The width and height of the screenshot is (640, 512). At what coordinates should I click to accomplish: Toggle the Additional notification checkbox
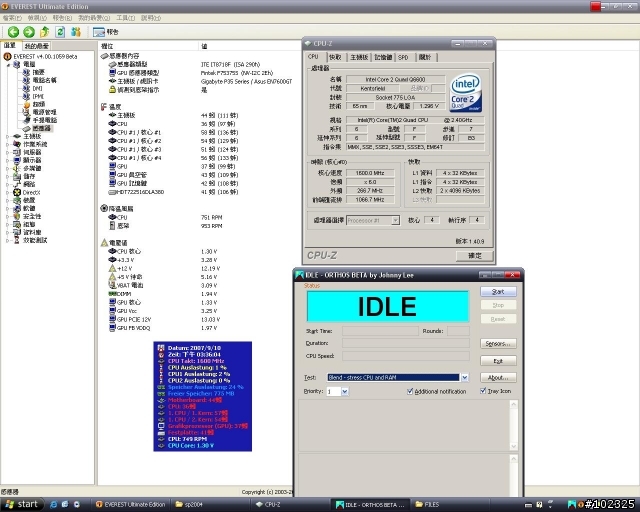410,391
